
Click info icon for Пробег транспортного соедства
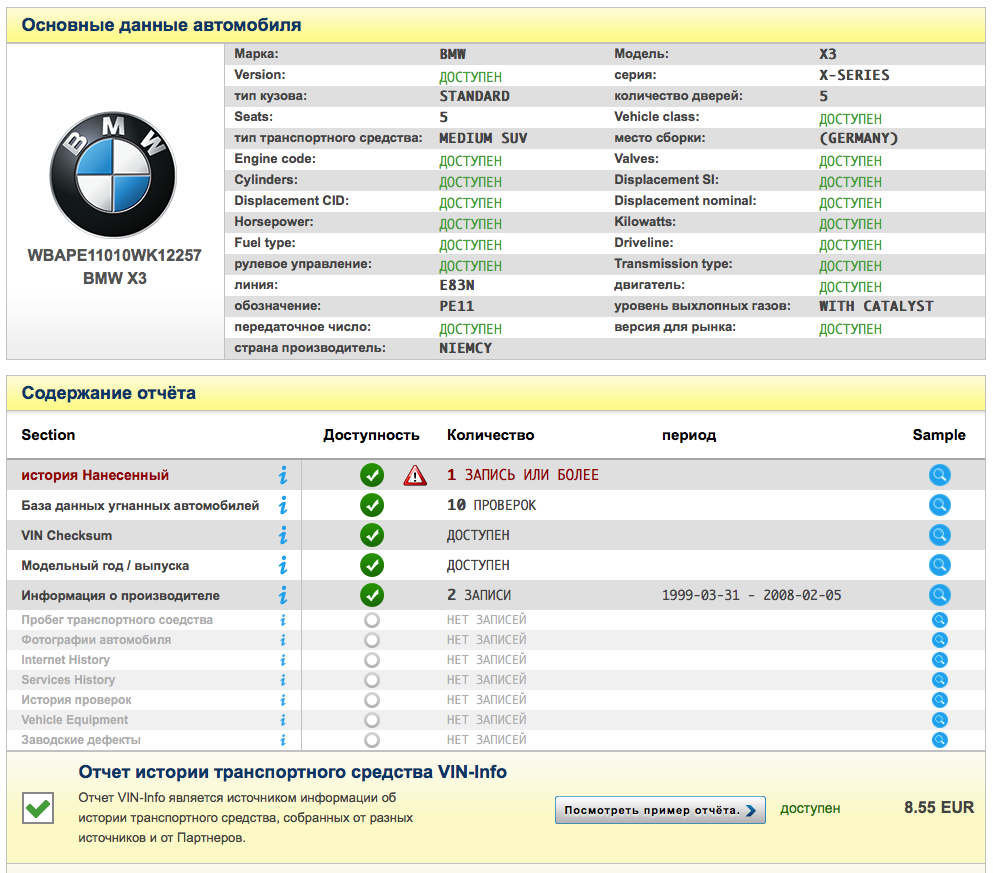tap(282, 620)
